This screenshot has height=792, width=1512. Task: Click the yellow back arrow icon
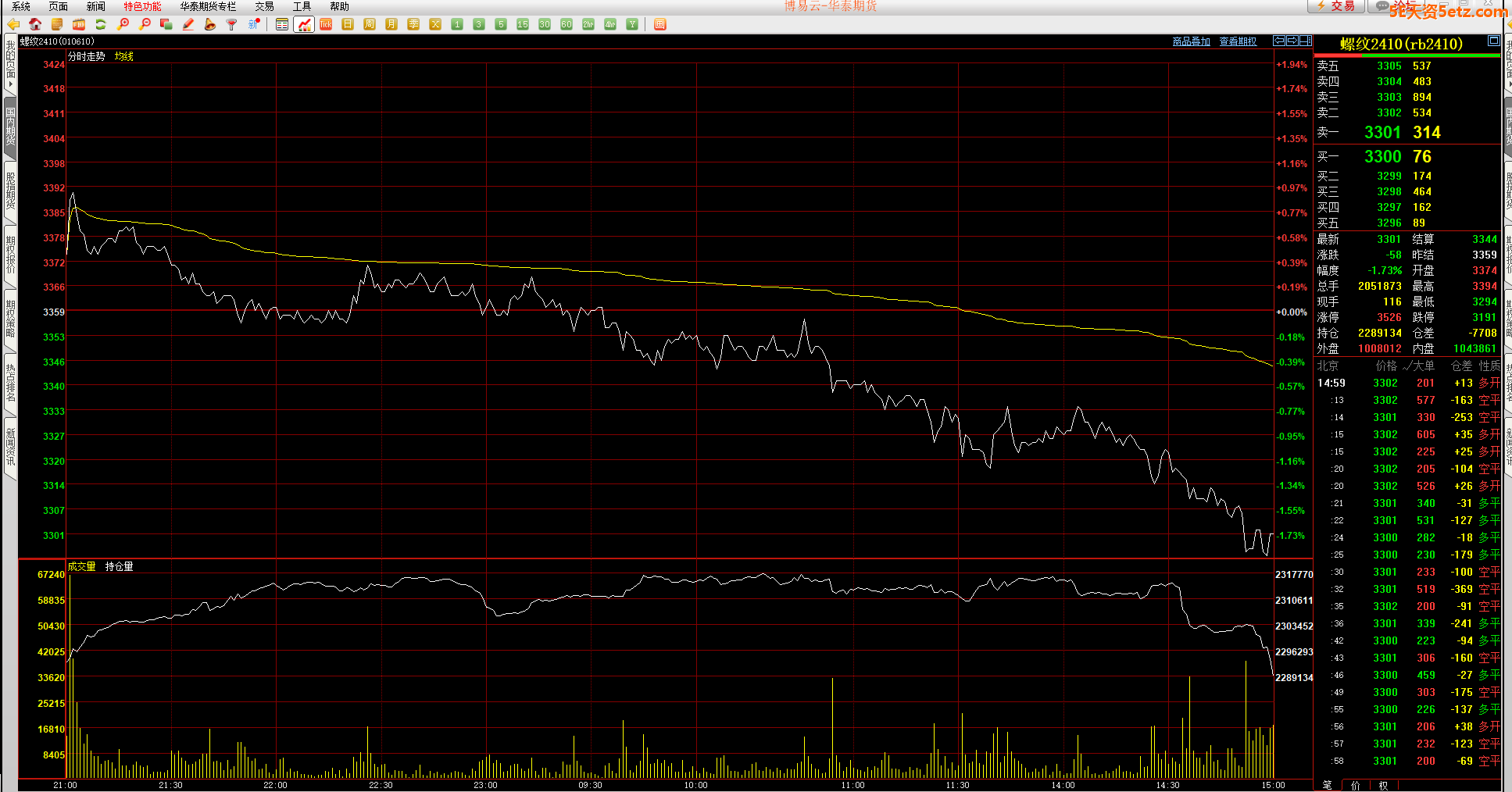pyautogui.click(x=13, y=25)
